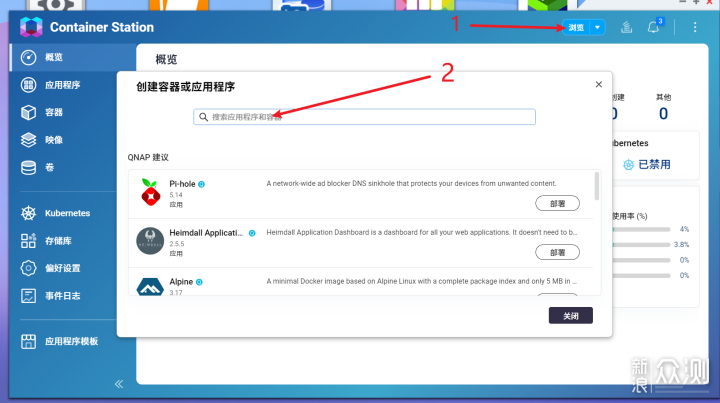Image resolution: width=720 pixels, height=403 pixels.
Task: Click the 3.8% usage bar
Action: (641, 245)
